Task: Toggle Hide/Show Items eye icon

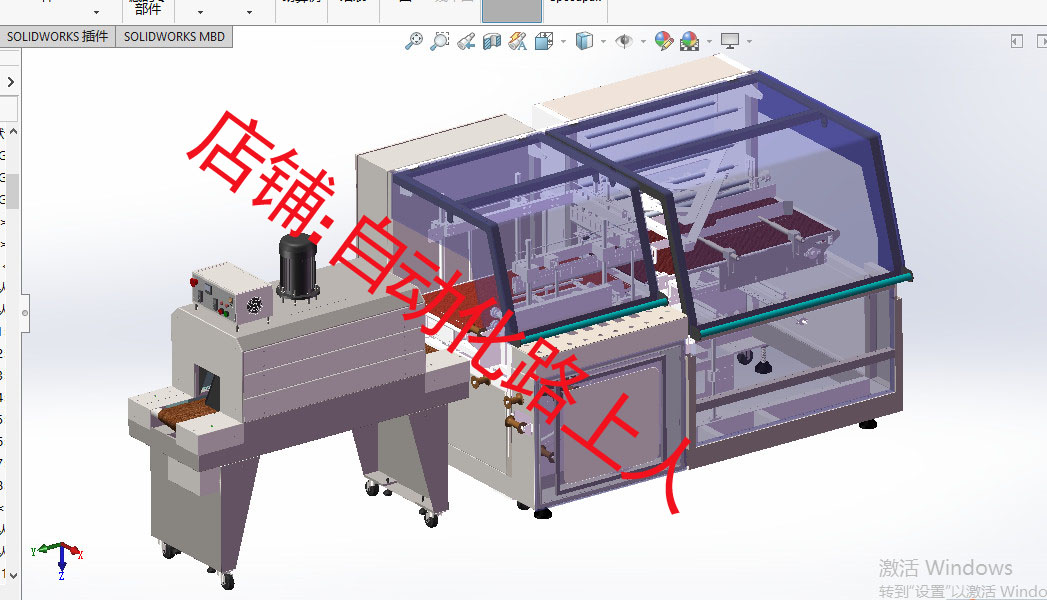Action: (624, 41)
